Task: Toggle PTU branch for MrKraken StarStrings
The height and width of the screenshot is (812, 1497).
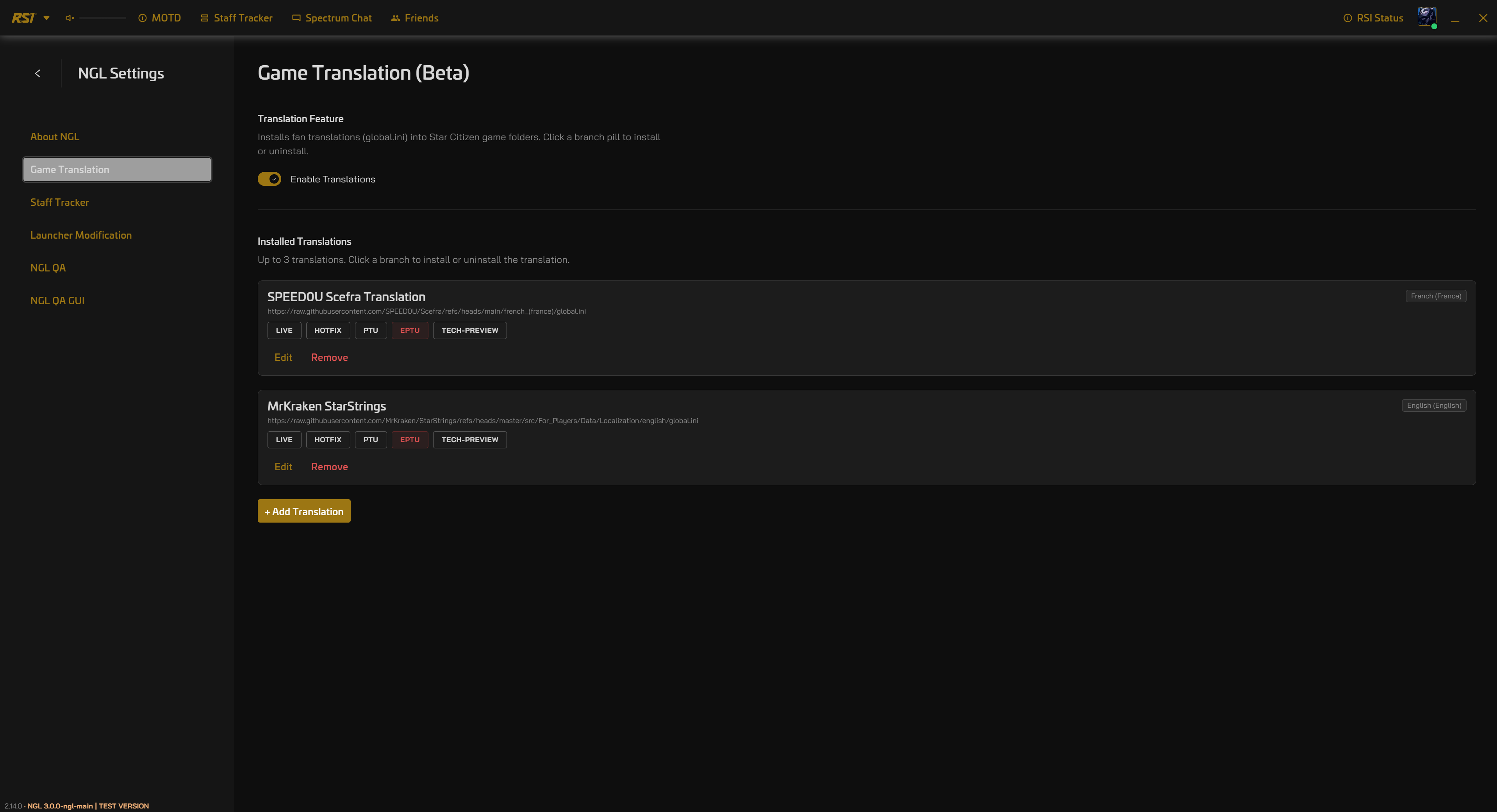Action: click(371, 439)
